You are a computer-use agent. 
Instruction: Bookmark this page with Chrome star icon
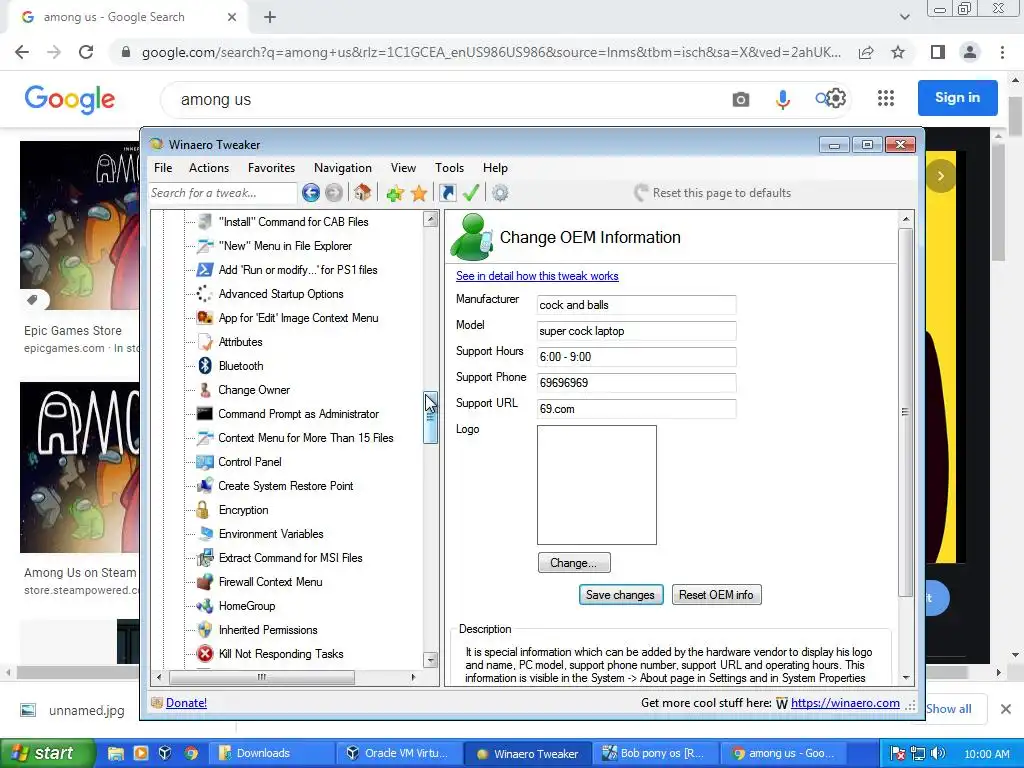[x=898, y=52]
